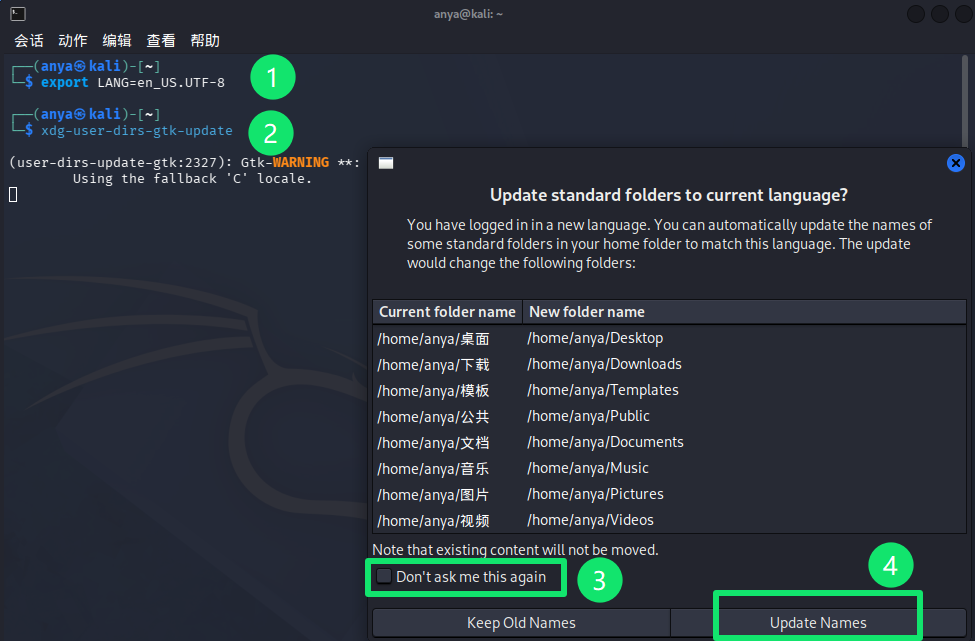Click the dialog window icon at top-left
Viewport: 975px width, 641px height.
coord(386,163)
